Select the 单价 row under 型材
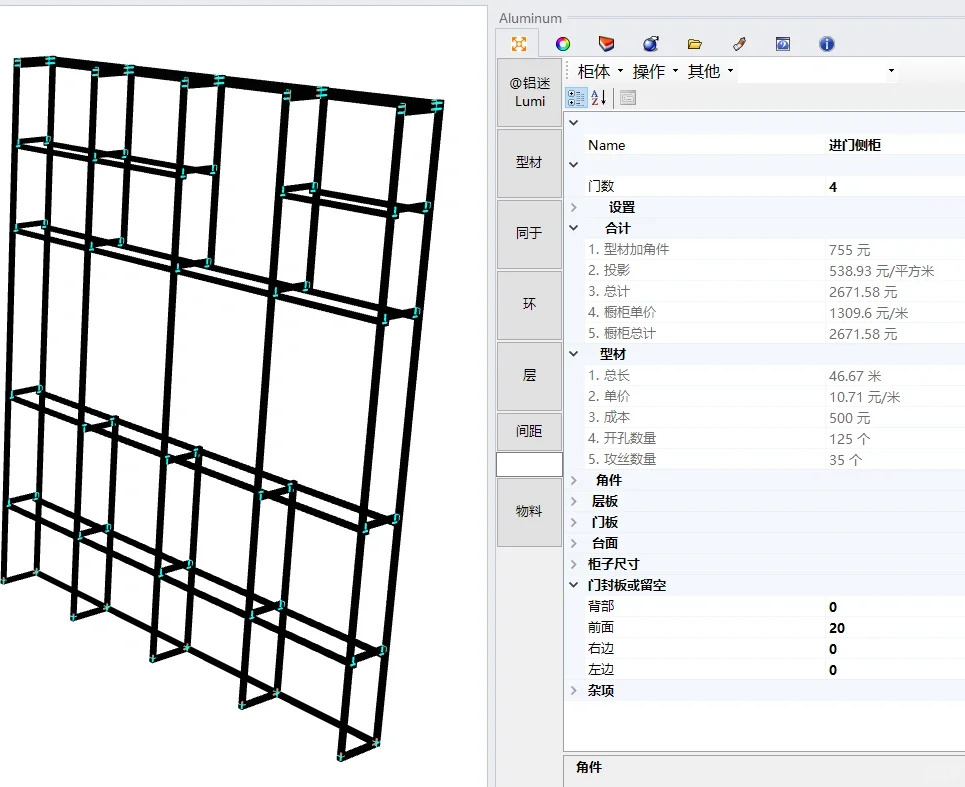 775,396
